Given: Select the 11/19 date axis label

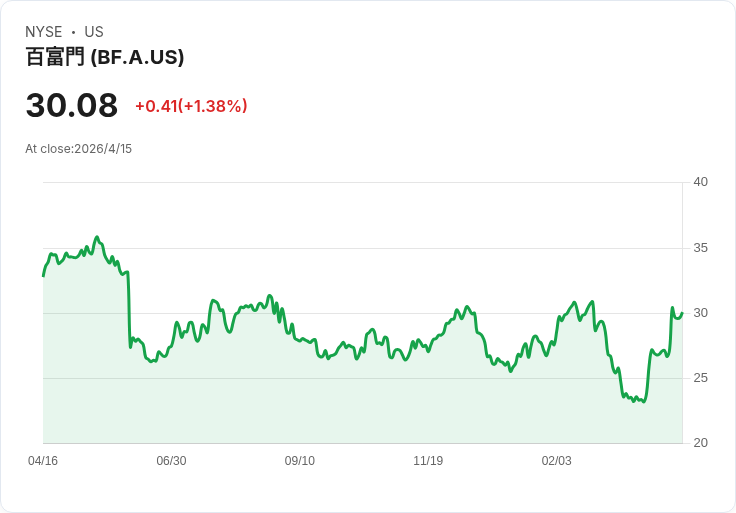Looking at the screenshot, I should (428, 460).
